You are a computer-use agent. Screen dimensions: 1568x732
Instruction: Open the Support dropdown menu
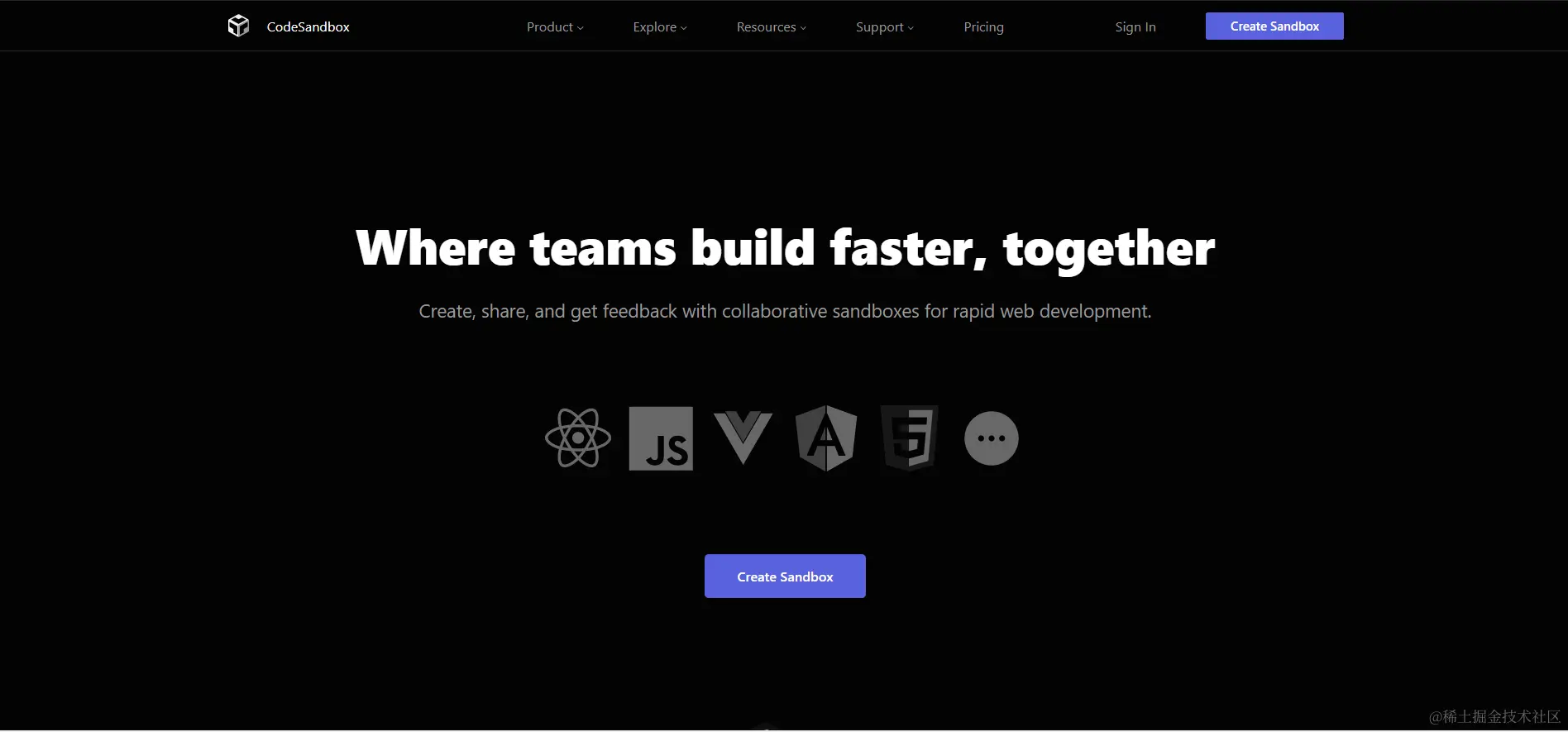(x=885, y=27)
